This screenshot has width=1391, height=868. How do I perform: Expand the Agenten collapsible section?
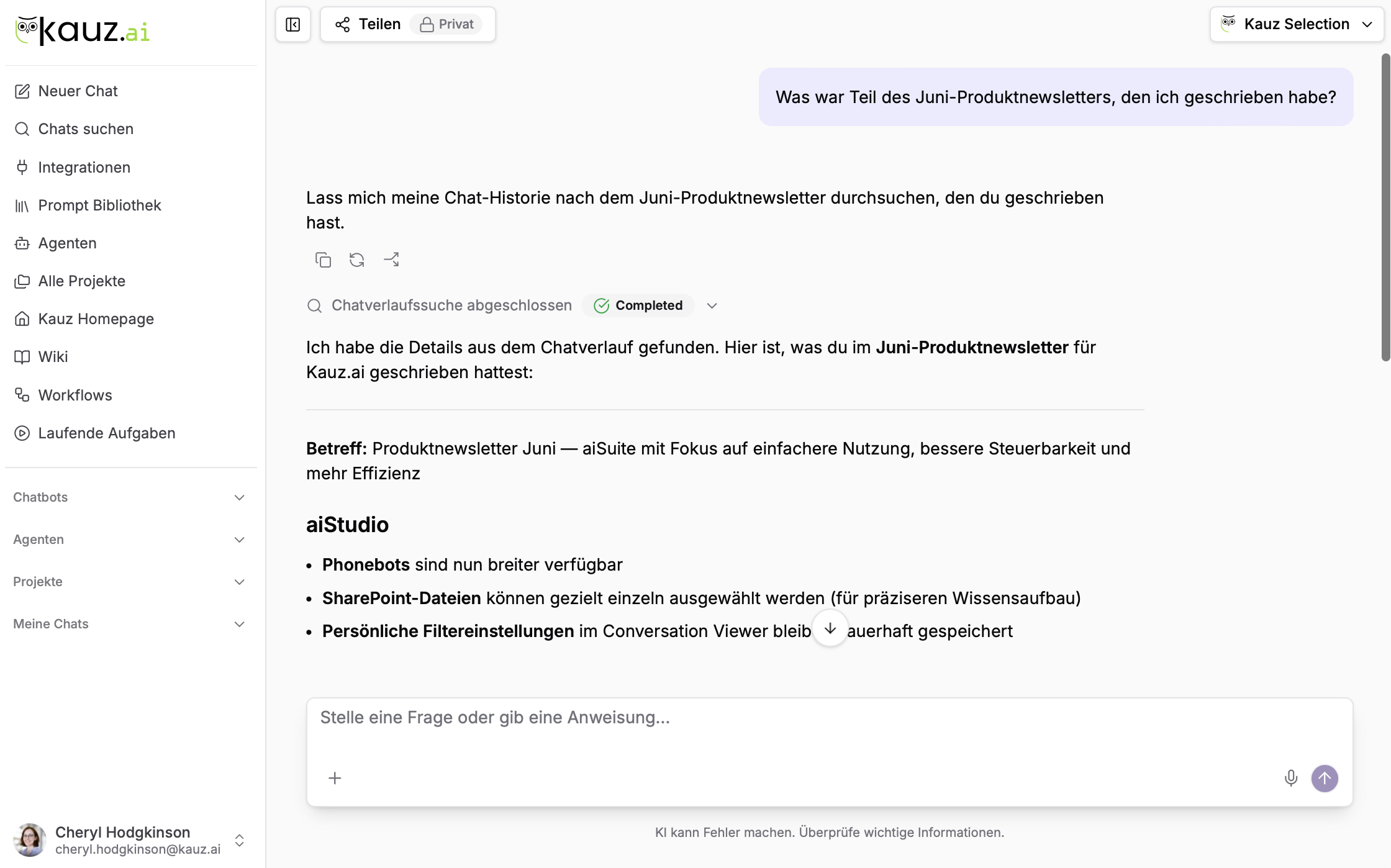pyautogui.click(x=130, y=540)
